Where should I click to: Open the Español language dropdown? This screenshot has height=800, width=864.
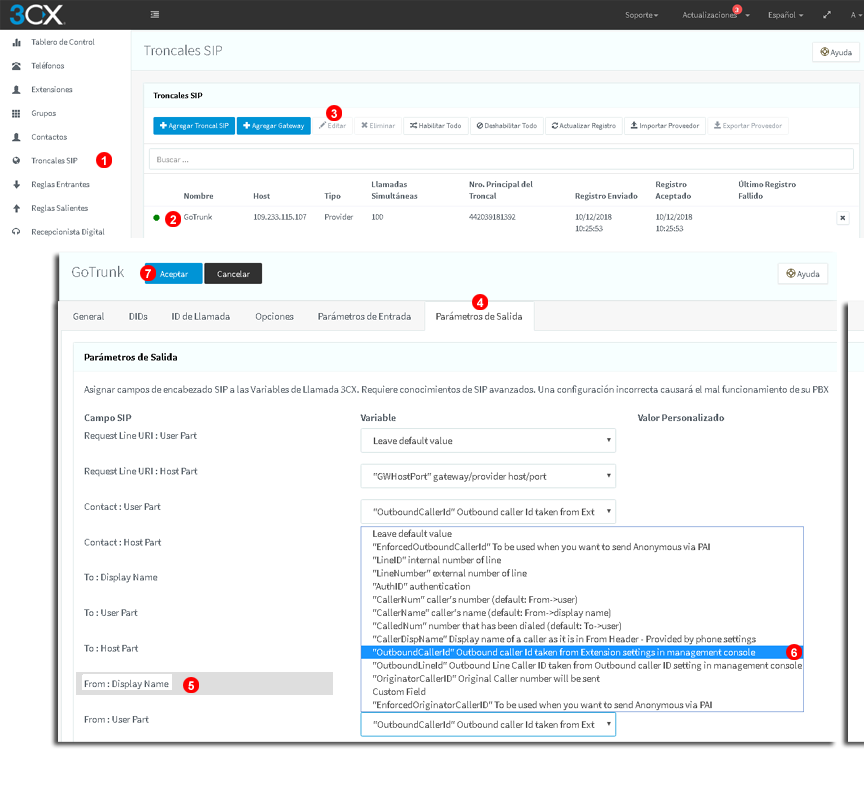click(x=785, y=15)
